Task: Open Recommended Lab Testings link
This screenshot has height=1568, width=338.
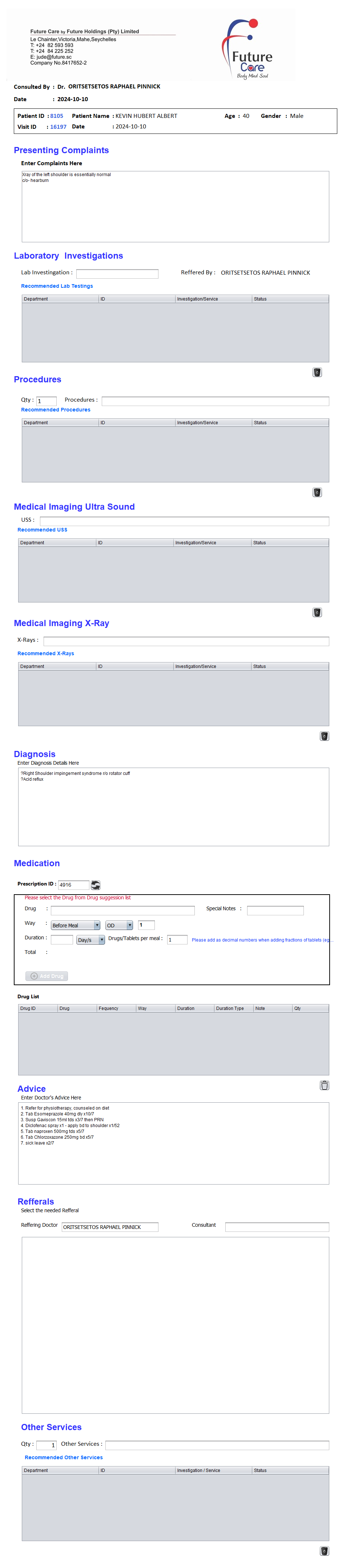Action: pos(57,286)
